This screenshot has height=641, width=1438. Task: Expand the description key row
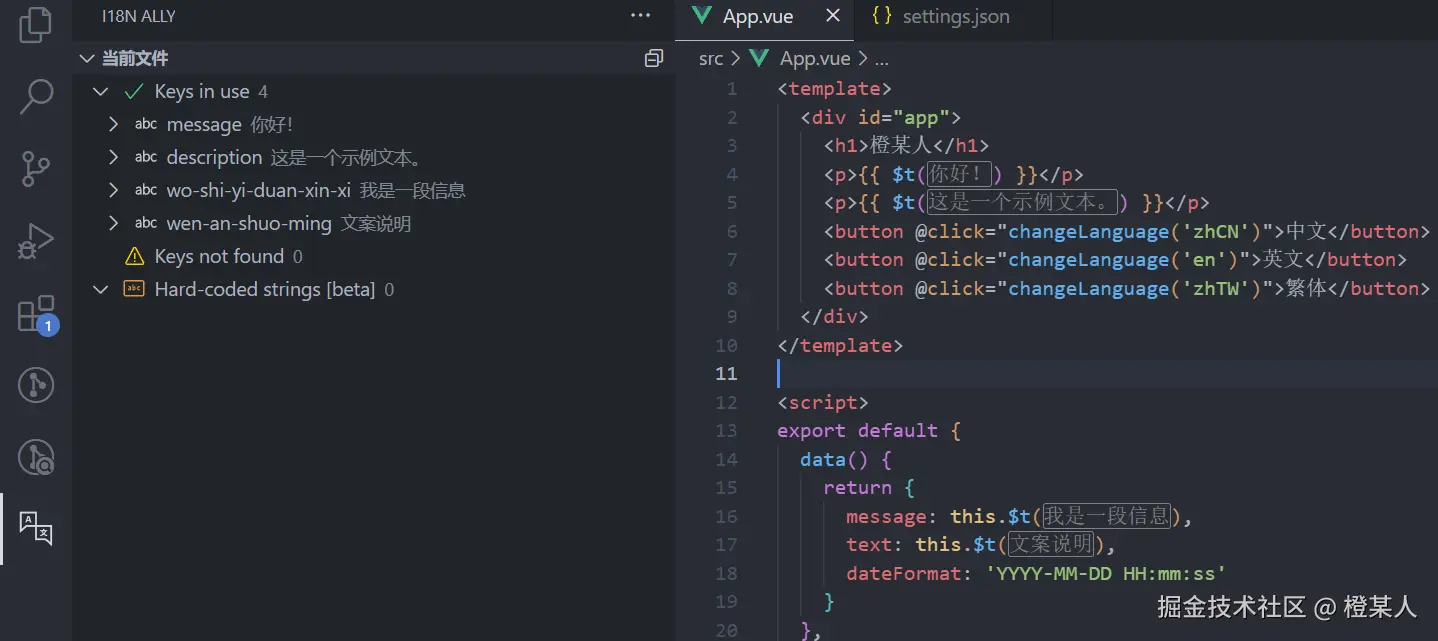point(113,158)
